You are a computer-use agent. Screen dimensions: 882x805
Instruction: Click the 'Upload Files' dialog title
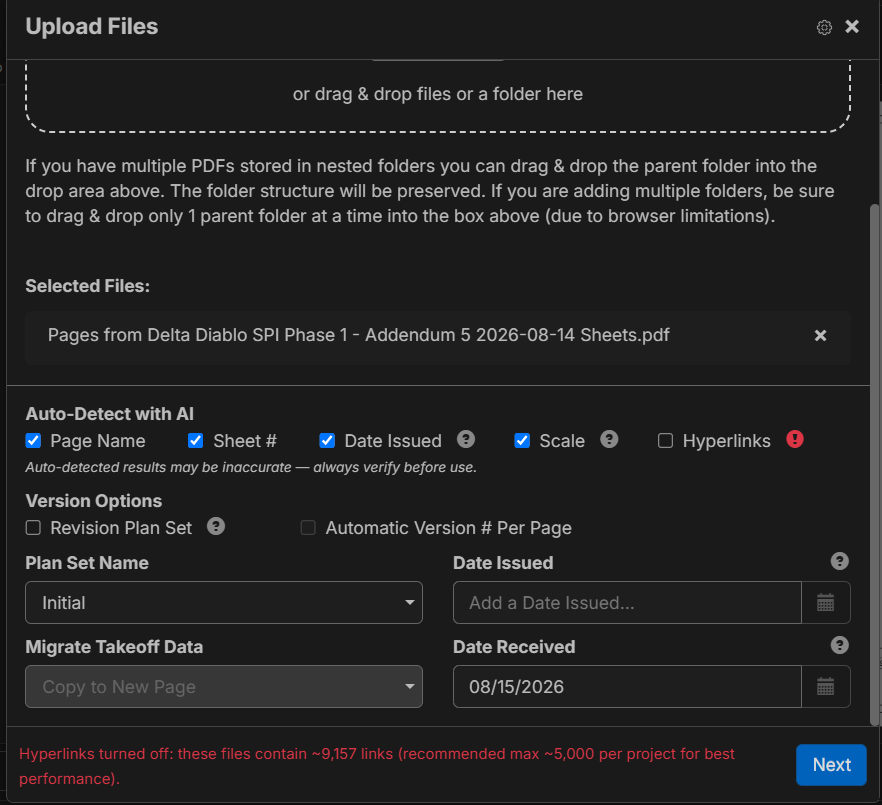[92, 26]
